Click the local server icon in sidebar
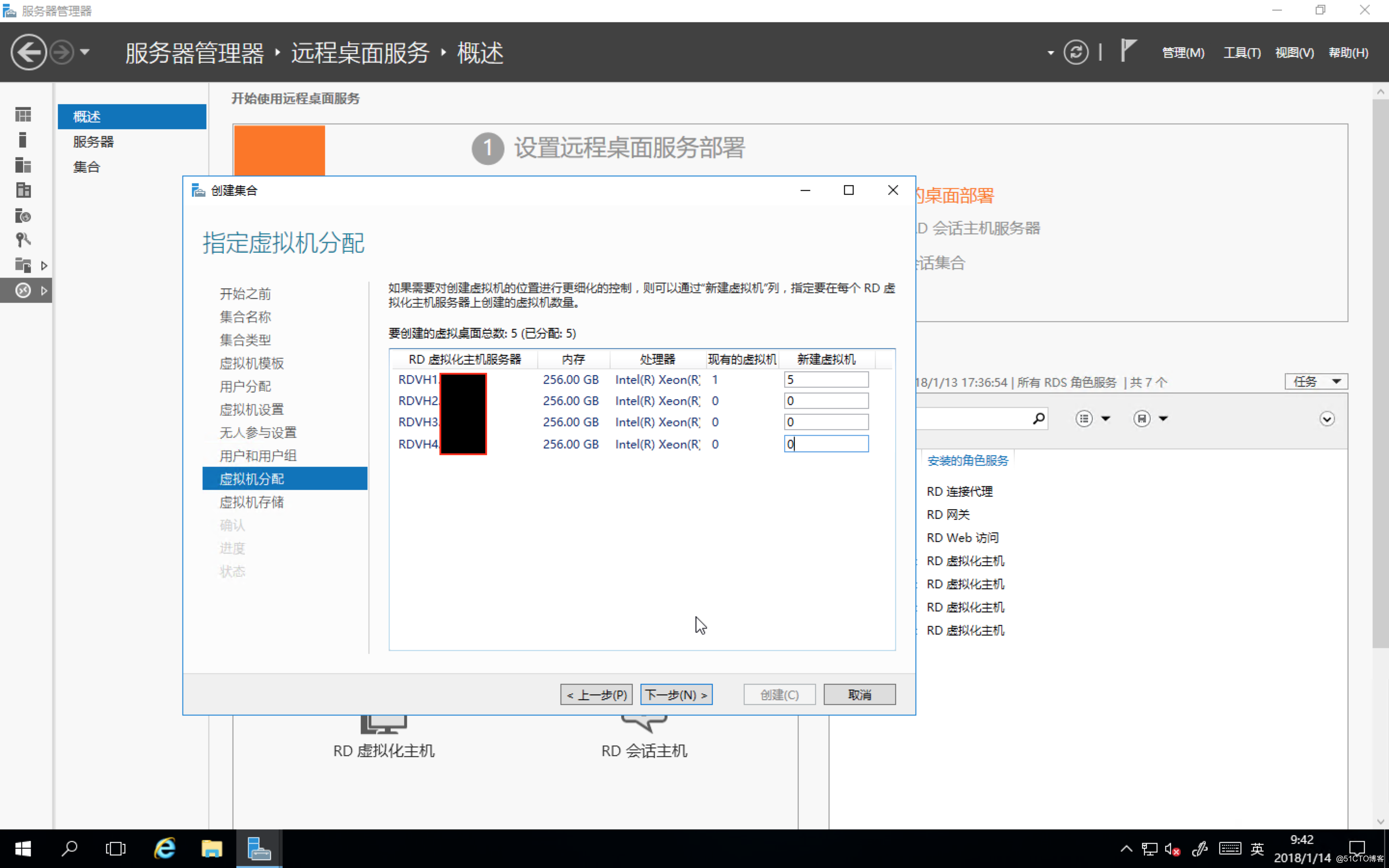Image resolution: width=1389 pixels, height=868 pixels. 23,140
